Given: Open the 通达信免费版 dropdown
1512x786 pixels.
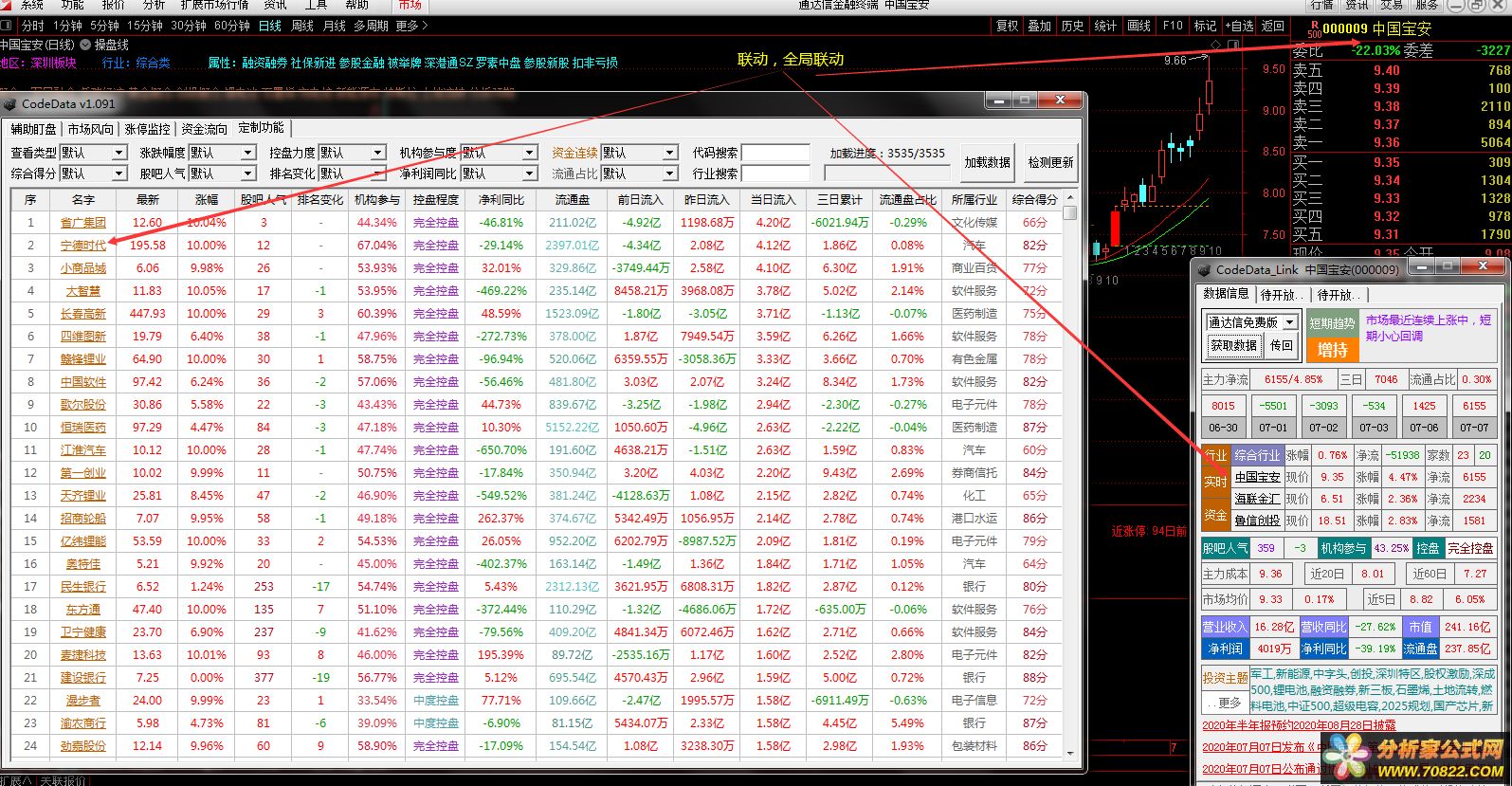Looking at the screenshot, I should (1250, 322).
